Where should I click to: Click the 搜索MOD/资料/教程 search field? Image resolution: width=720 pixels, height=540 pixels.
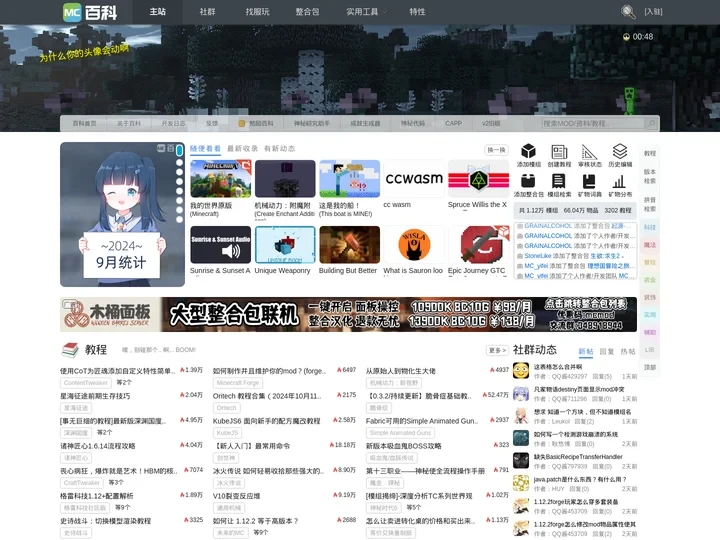pyautogui.click(x=593, y=124)
